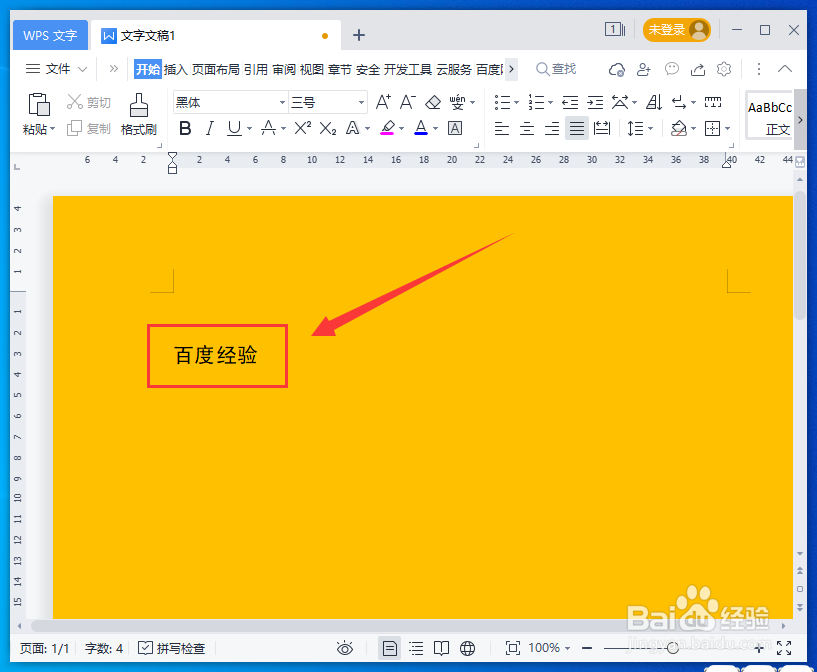
Task: Expand numbered list style dropdown
Action: point(550,103)
